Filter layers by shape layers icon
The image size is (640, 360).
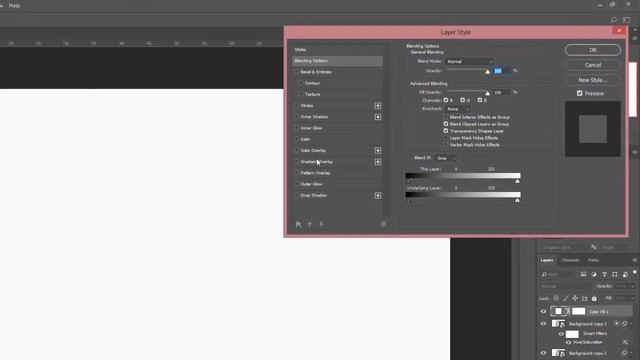[615, 274]
